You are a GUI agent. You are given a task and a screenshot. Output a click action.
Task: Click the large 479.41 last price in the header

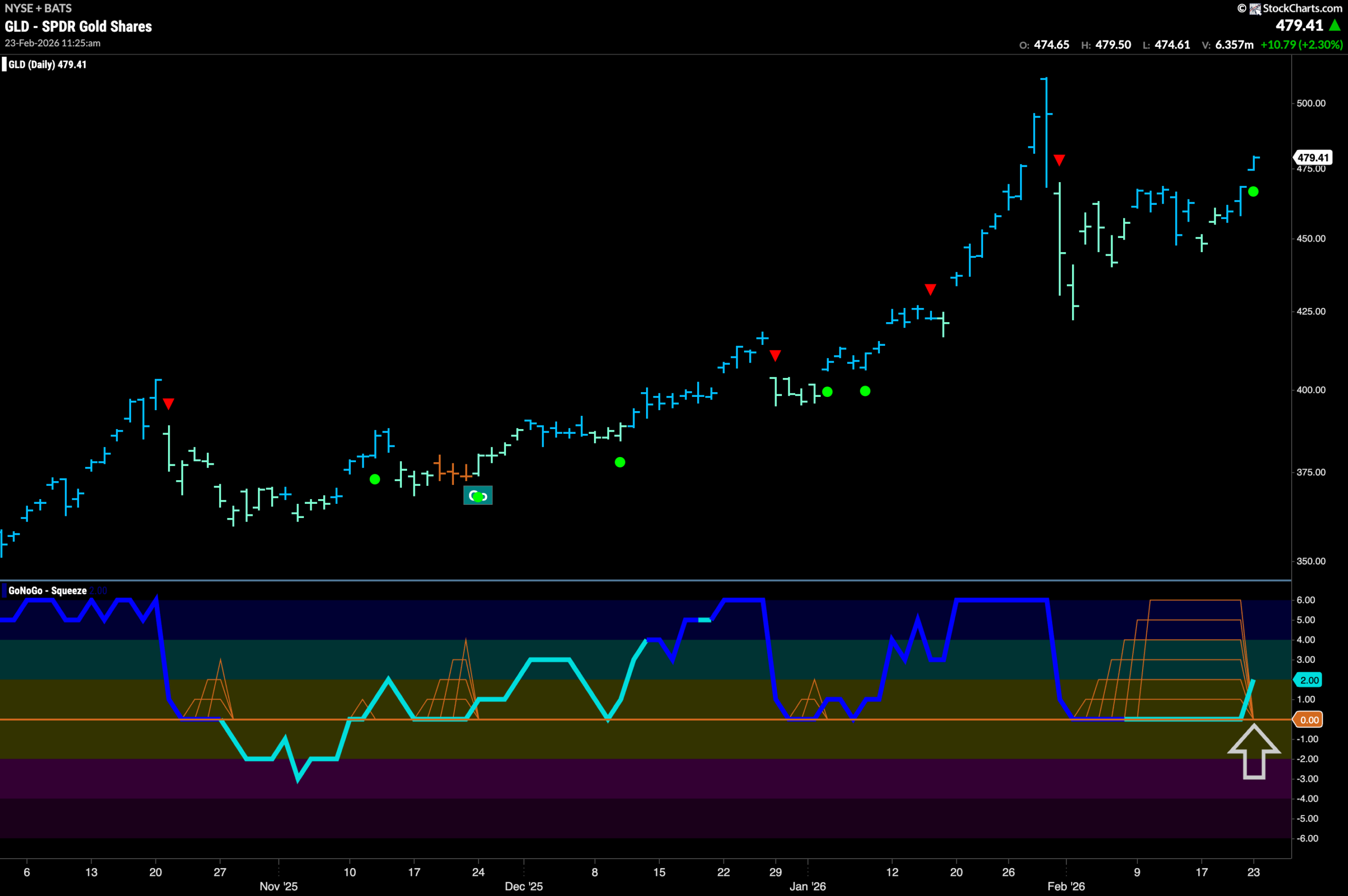click(x=1299, y=25)
